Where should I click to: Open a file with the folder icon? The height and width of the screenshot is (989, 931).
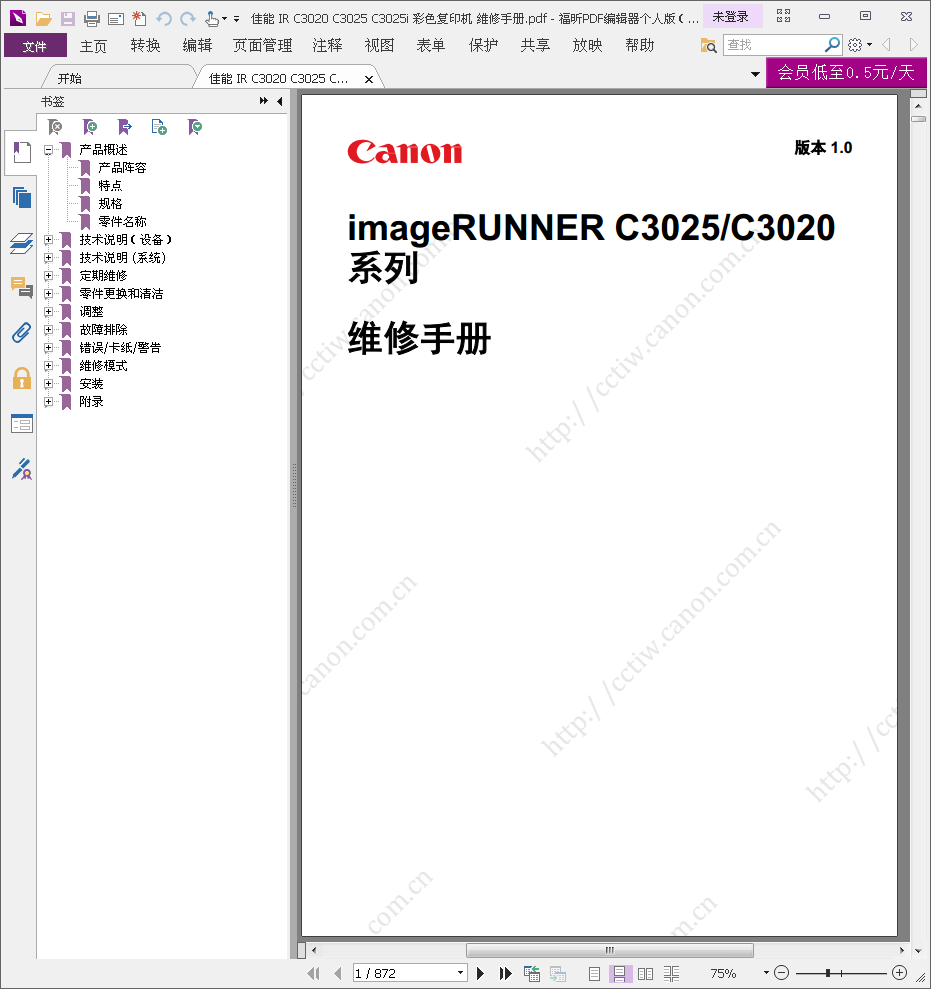point(44,19)
